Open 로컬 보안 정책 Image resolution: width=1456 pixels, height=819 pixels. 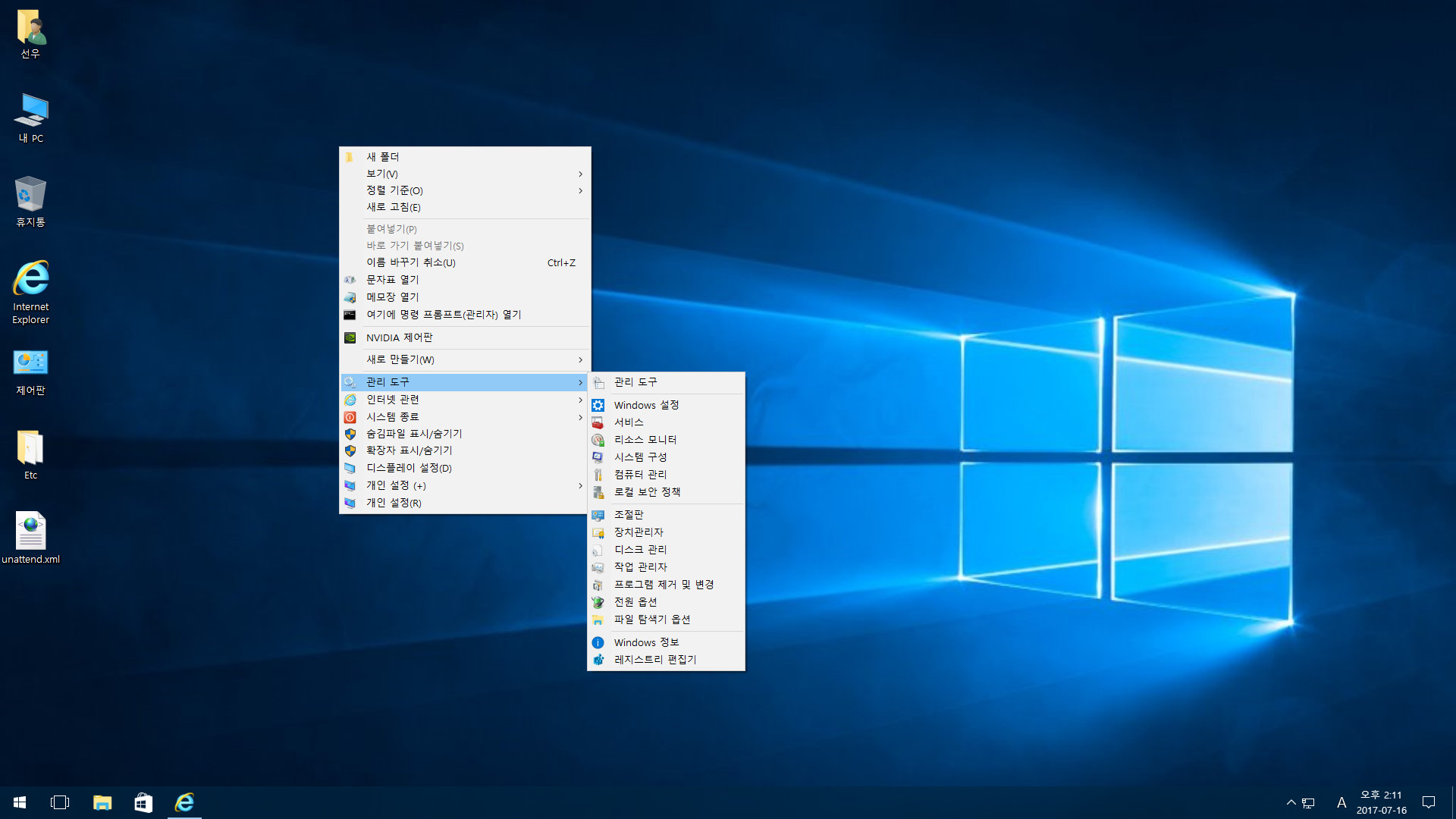click(666, 492)
